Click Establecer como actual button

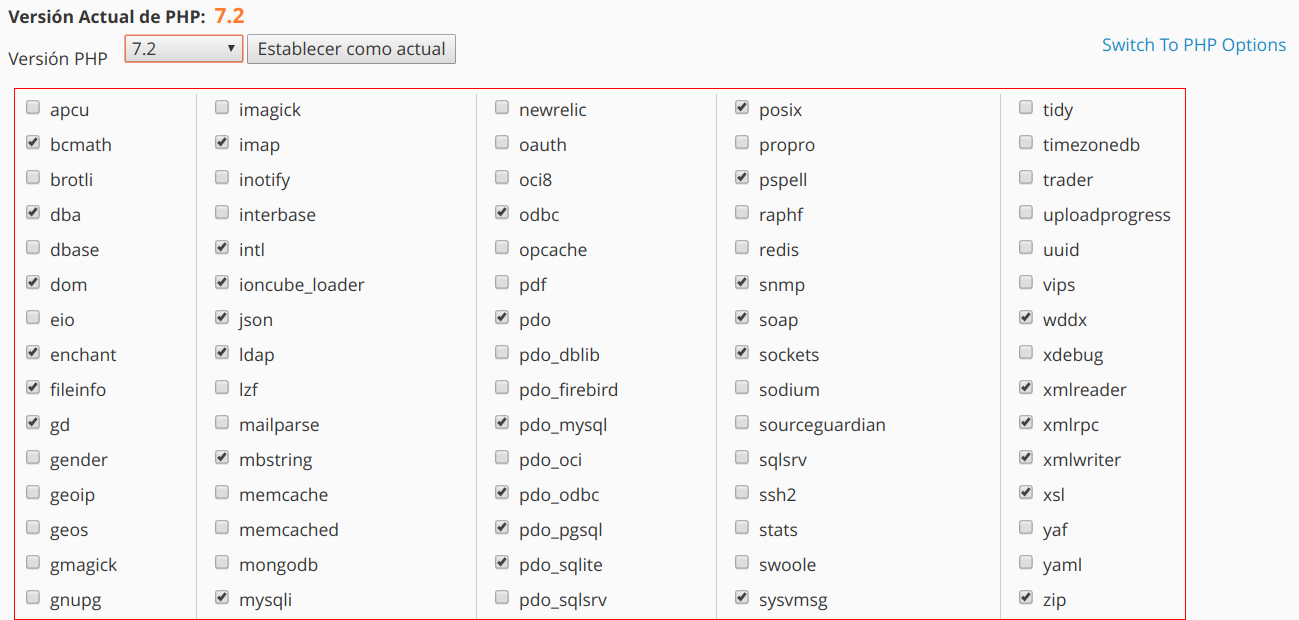tap(351, 49)
